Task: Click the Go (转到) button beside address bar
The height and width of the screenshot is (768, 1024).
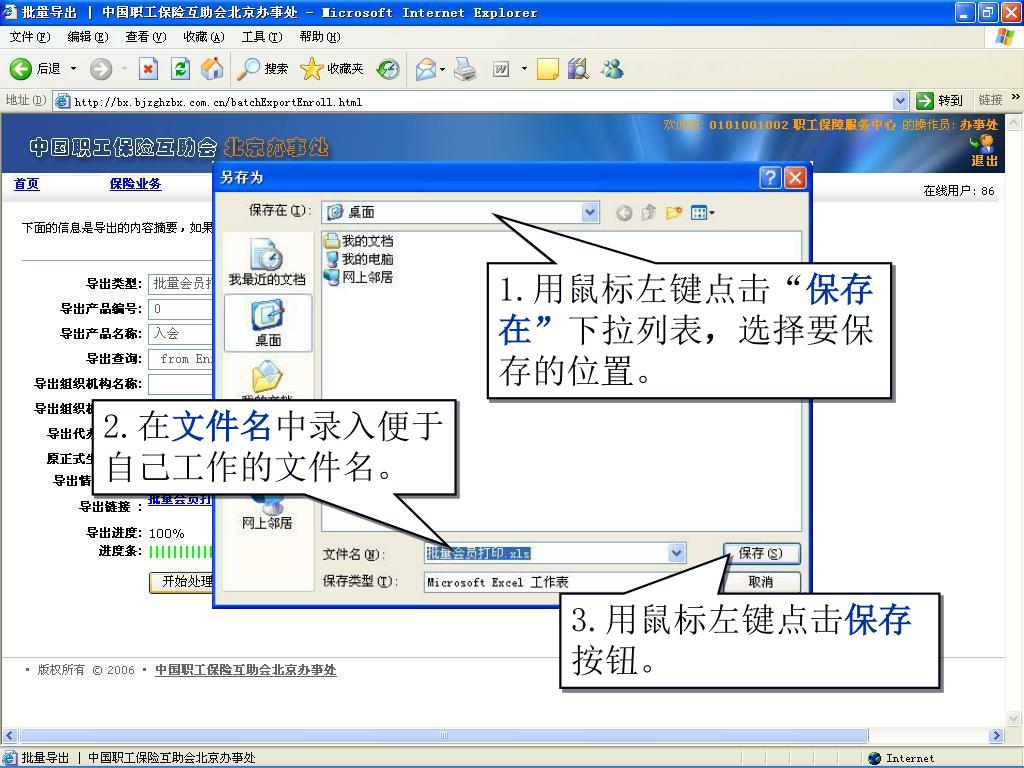Action: [x=940, y=101]
